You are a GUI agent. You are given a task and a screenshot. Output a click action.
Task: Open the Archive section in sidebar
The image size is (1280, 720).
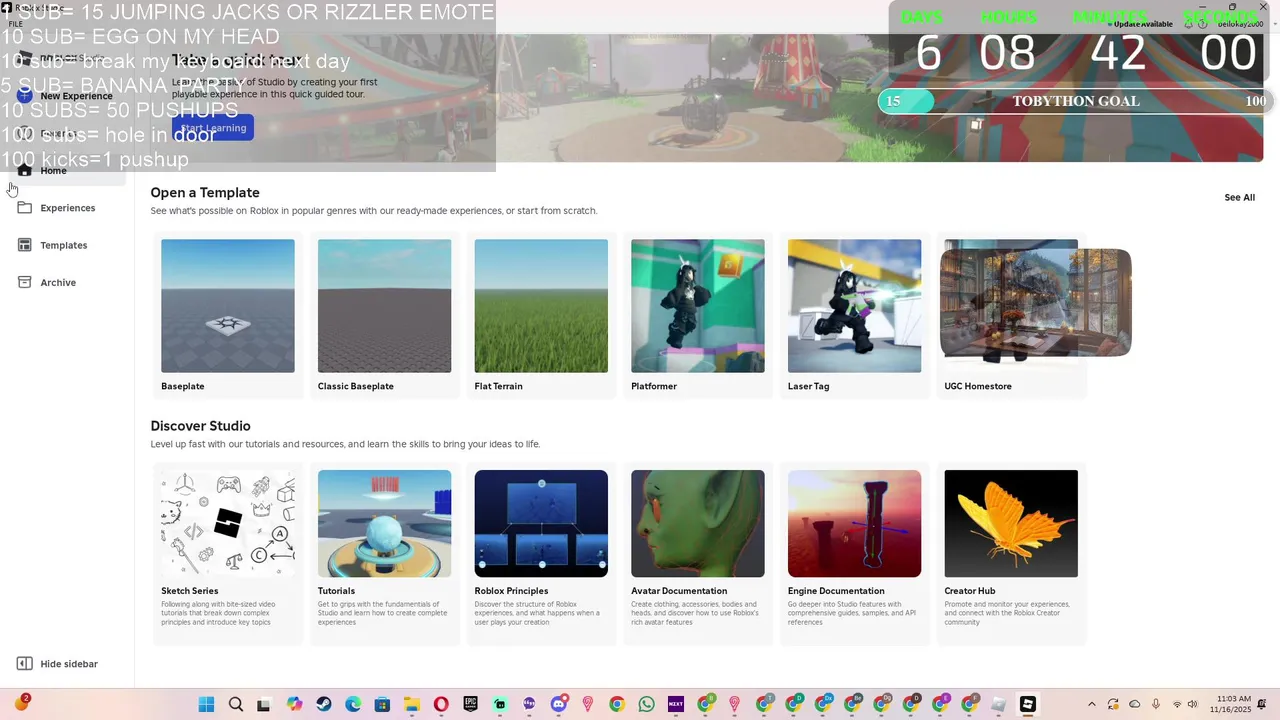pyautogui.click(x=66, y=282)
